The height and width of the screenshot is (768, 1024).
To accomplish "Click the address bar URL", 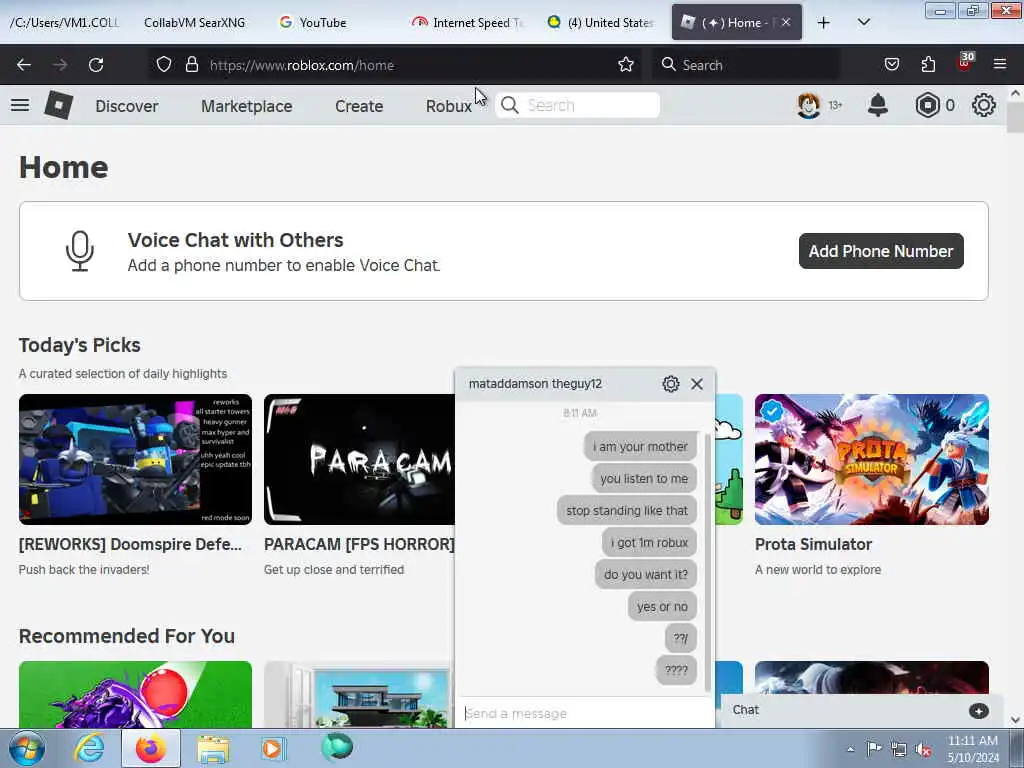I will coord(302,65).
